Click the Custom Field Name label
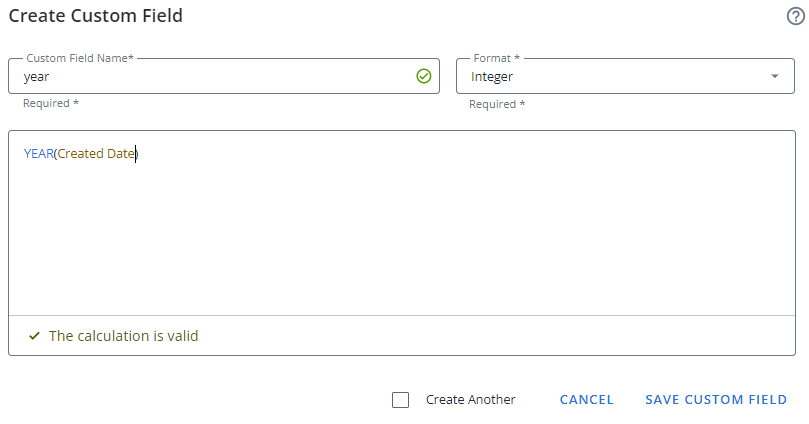 (x=80, y=58)
